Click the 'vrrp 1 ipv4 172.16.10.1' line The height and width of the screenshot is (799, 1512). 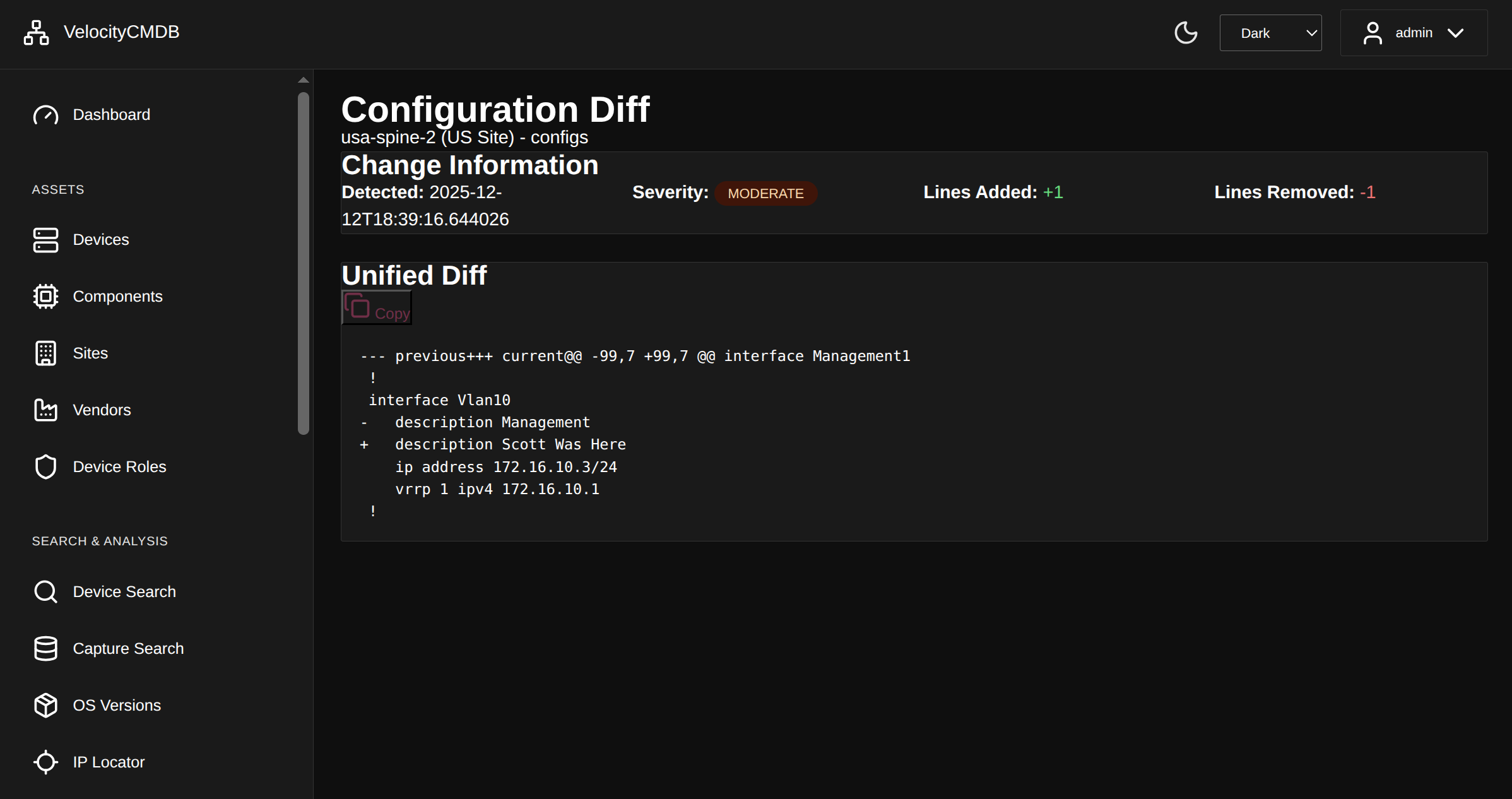497,489
